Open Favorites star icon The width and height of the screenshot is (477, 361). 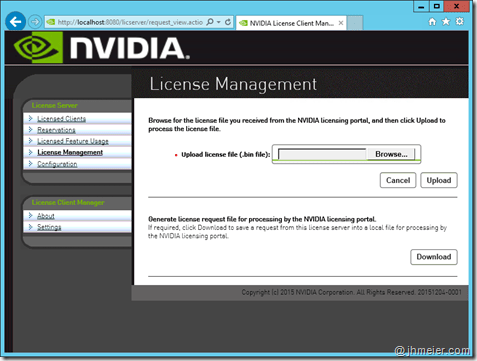(446, 22)
